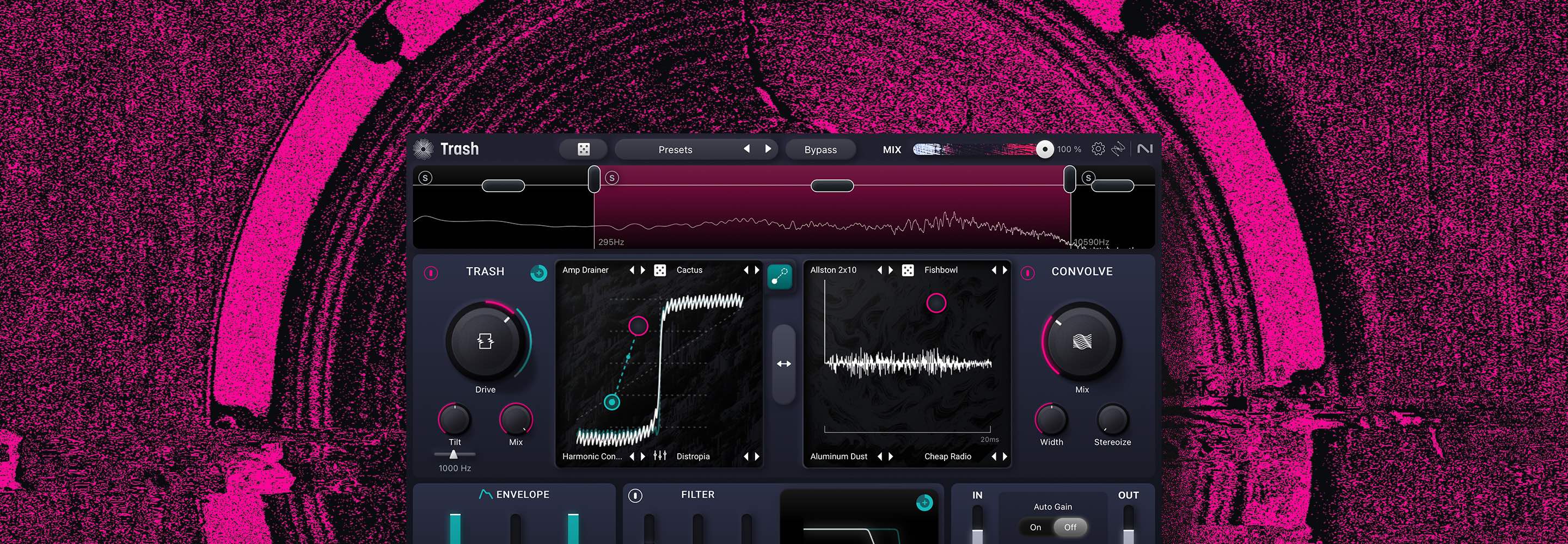Viewport: 1568px width, 544px height.
Task: Click the Native Instruments logo
Action: tap(1145, 149)
